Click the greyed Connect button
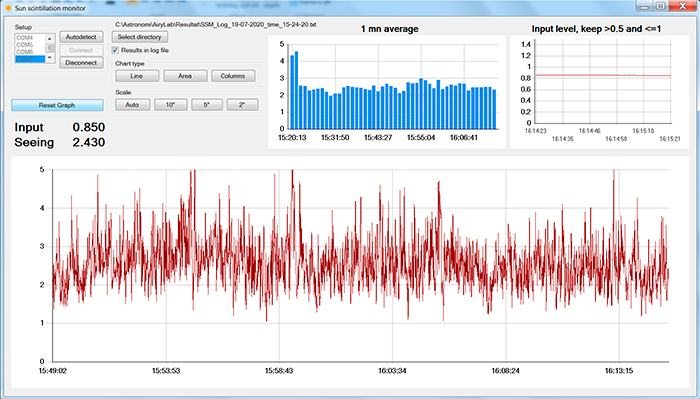The height and width of the screenshot is (399, 700). click(81, 50)
